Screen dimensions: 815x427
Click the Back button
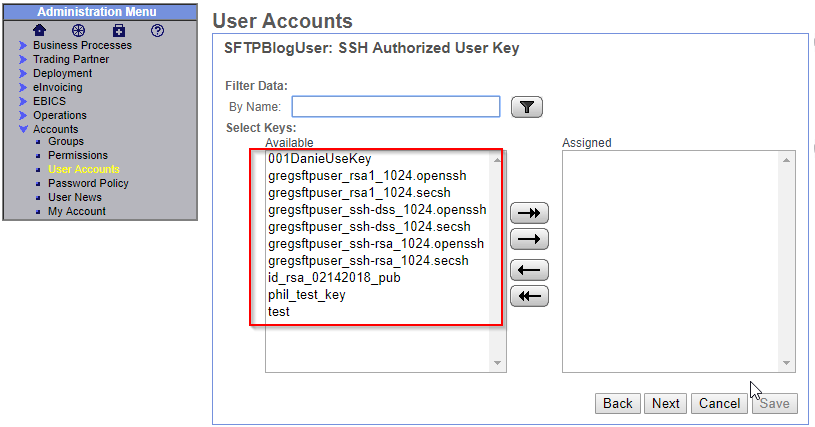(617, 403)
